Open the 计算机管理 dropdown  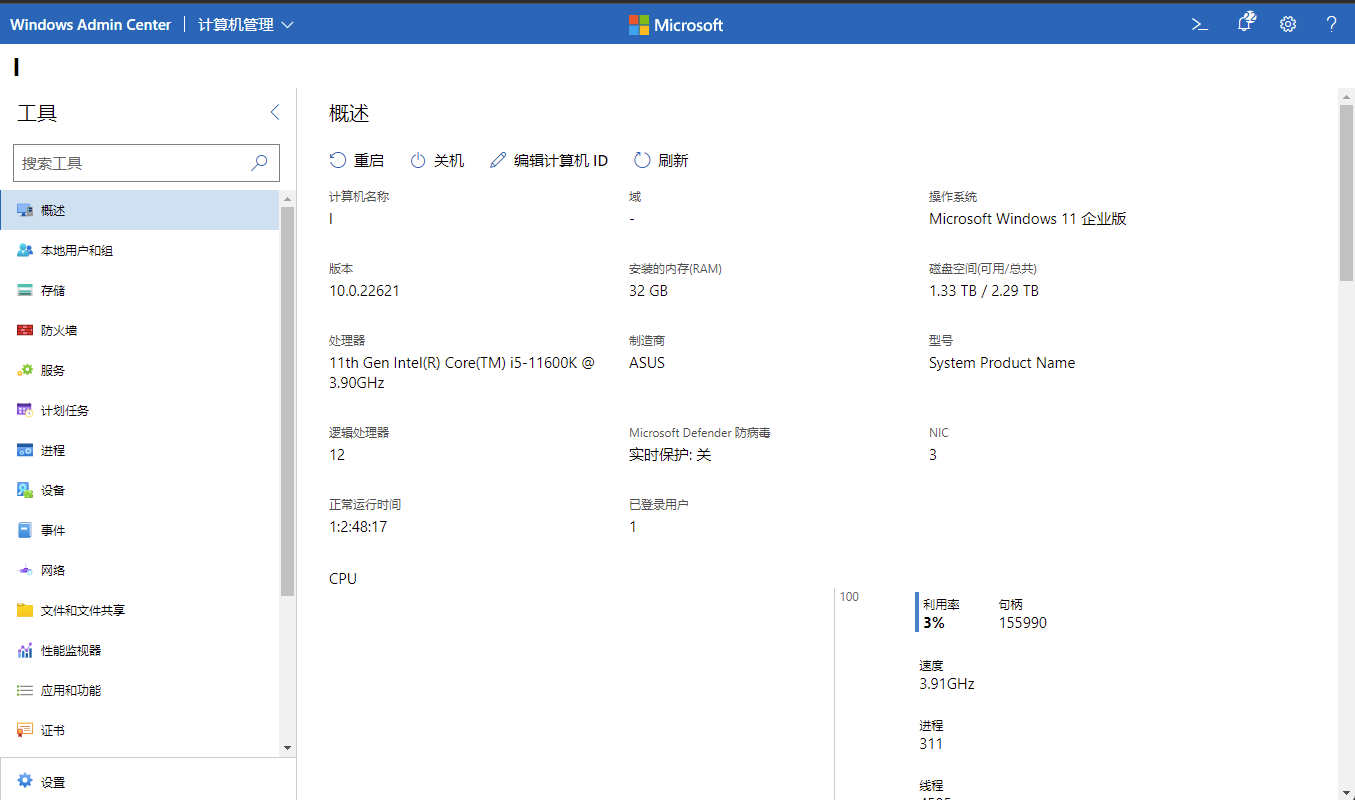coord(245,25)
